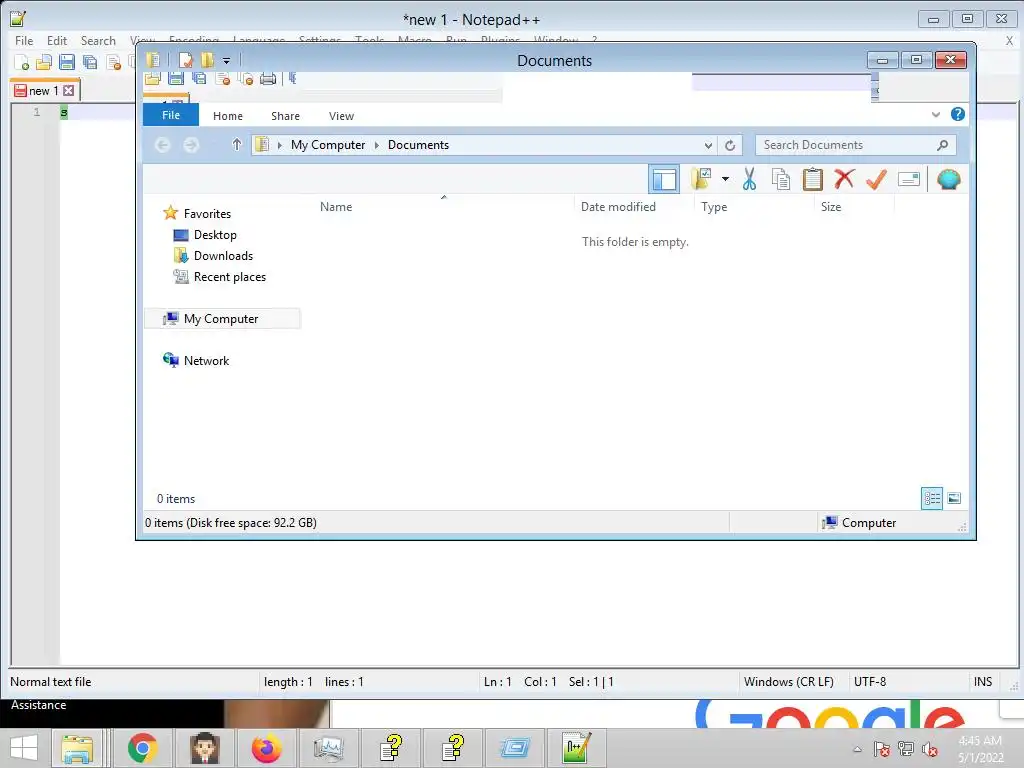
Task: Click the Search Documents field
Action: [856, 145]
